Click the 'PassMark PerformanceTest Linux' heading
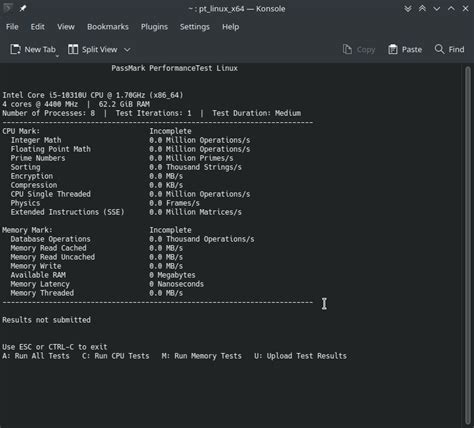 click(x=175, y=68)
